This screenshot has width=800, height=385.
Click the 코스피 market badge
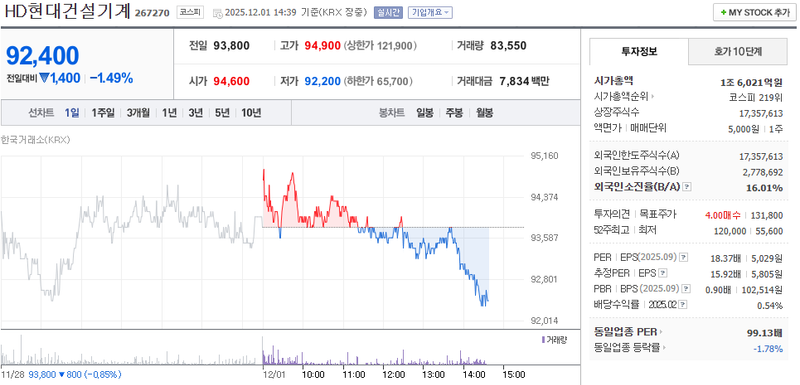point(190,13)
